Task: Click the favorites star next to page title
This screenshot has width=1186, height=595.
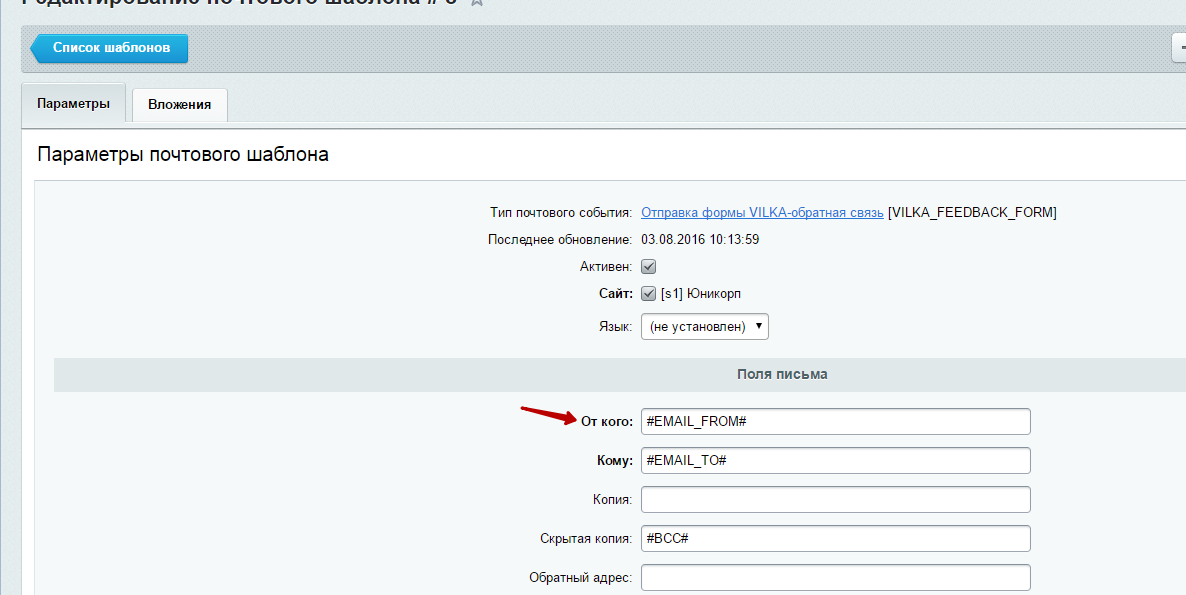Action: pyautogui.click(x=477, y=3)
